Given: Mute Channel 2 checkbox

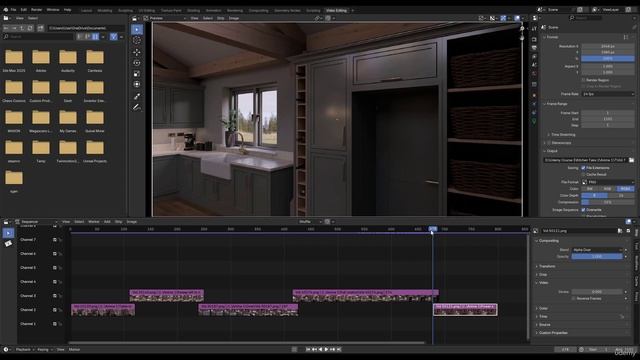Looking at the screenshot, I should click(x=55, y=310).
